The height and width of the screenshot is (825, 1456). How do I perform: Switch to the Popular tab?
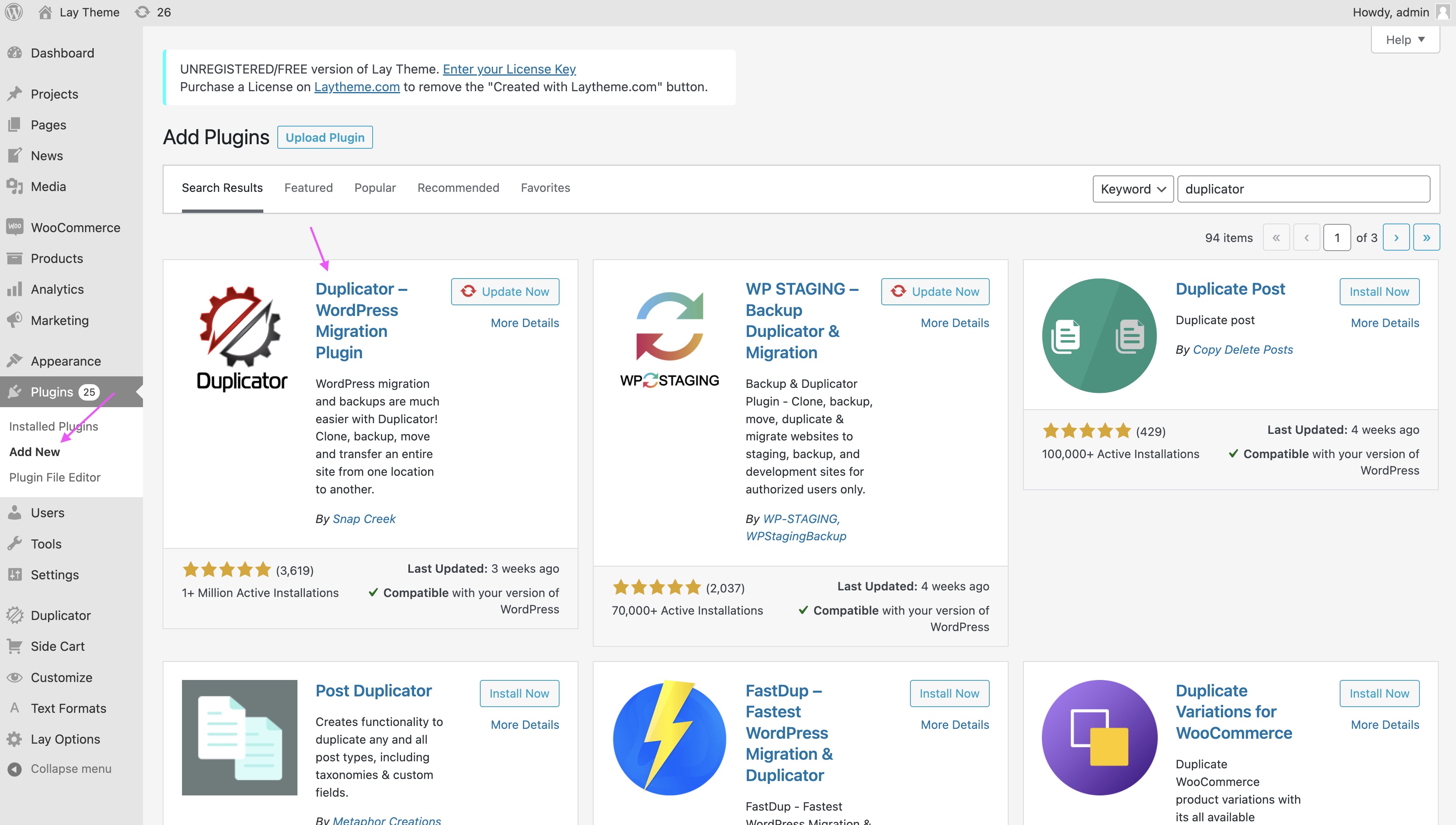[x=375, y=187]
